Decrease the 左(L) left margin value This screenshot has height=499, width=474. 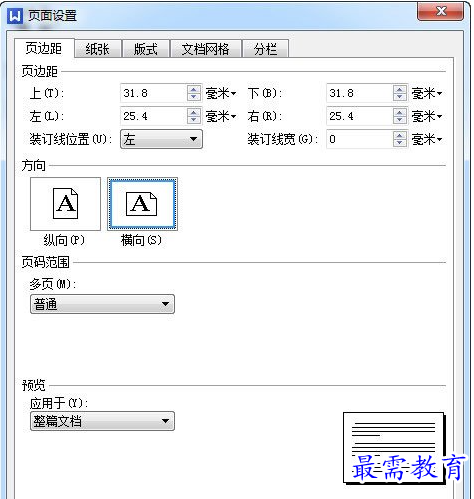(x=194, y=120)
